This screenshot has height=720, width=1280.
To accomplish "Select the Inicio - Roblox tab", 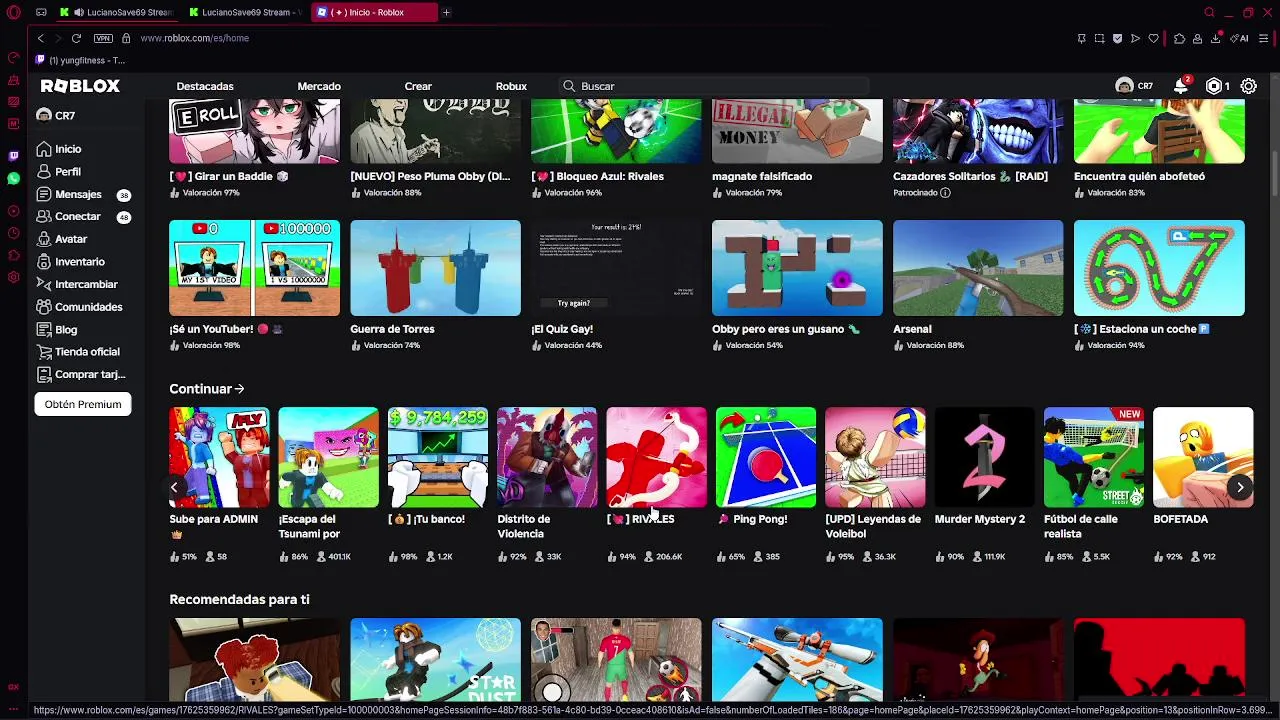I will 374,12.
